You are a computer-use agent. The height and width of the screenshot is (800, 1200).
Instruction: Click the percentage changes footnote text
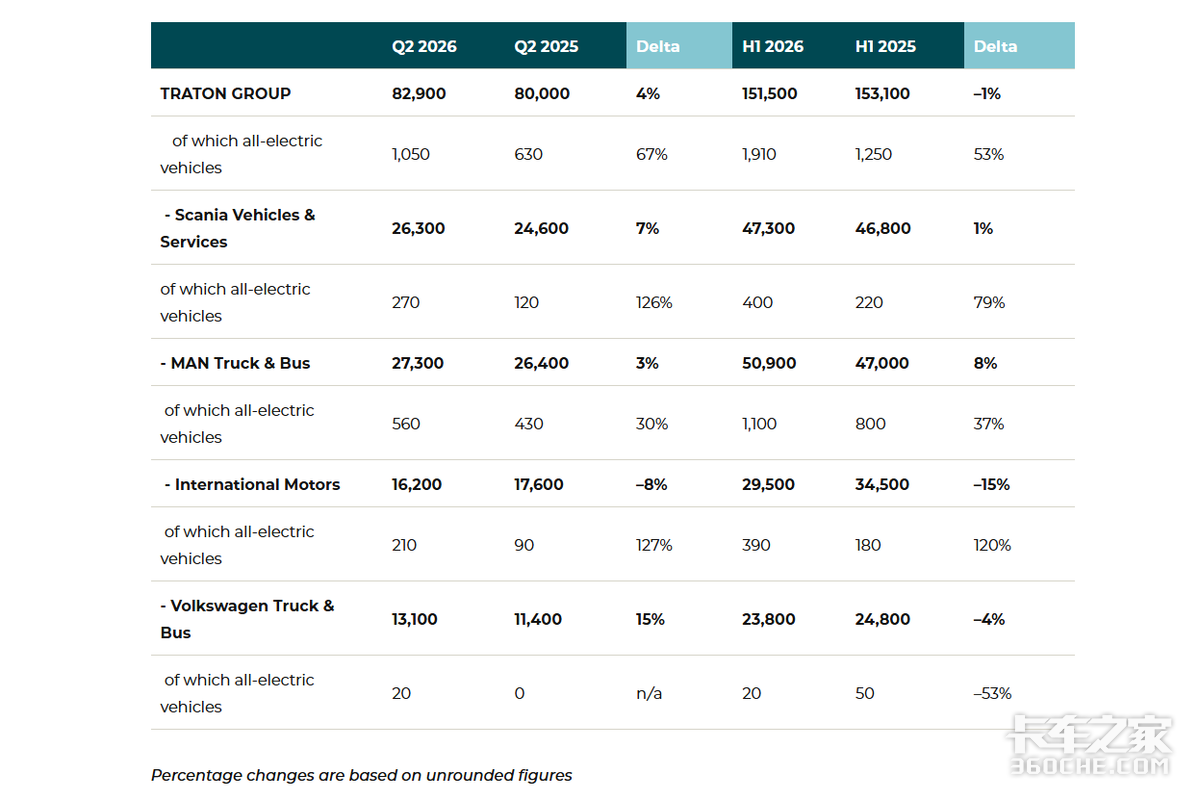[362, 775]
